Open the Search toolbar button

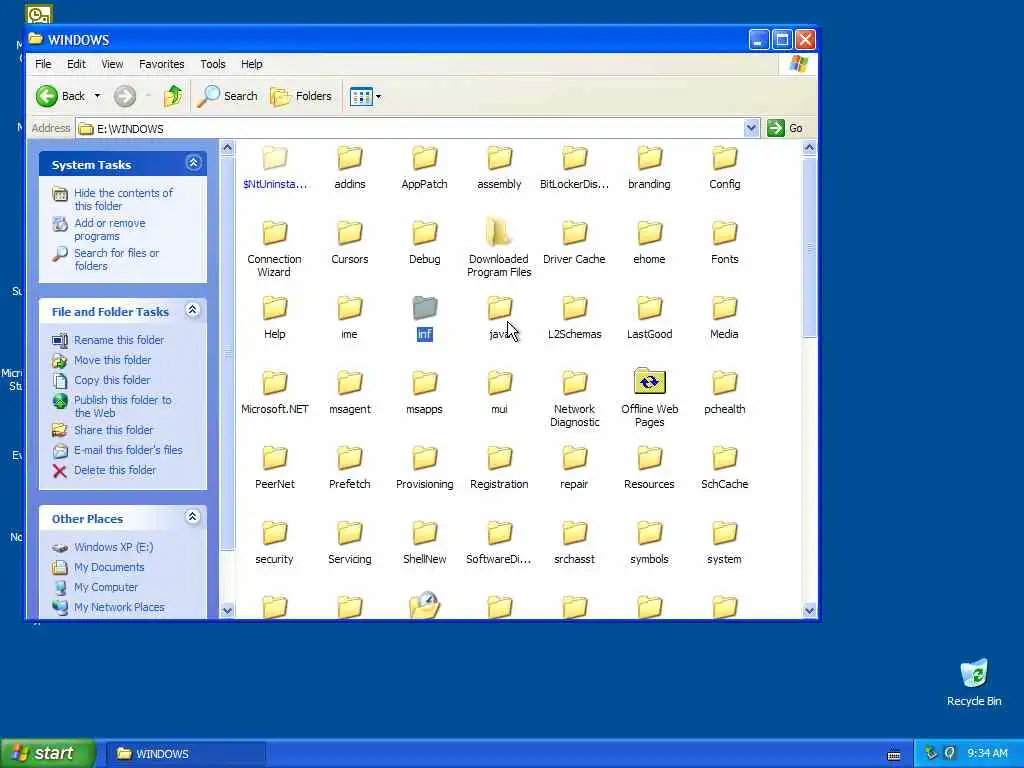point(228,97)
